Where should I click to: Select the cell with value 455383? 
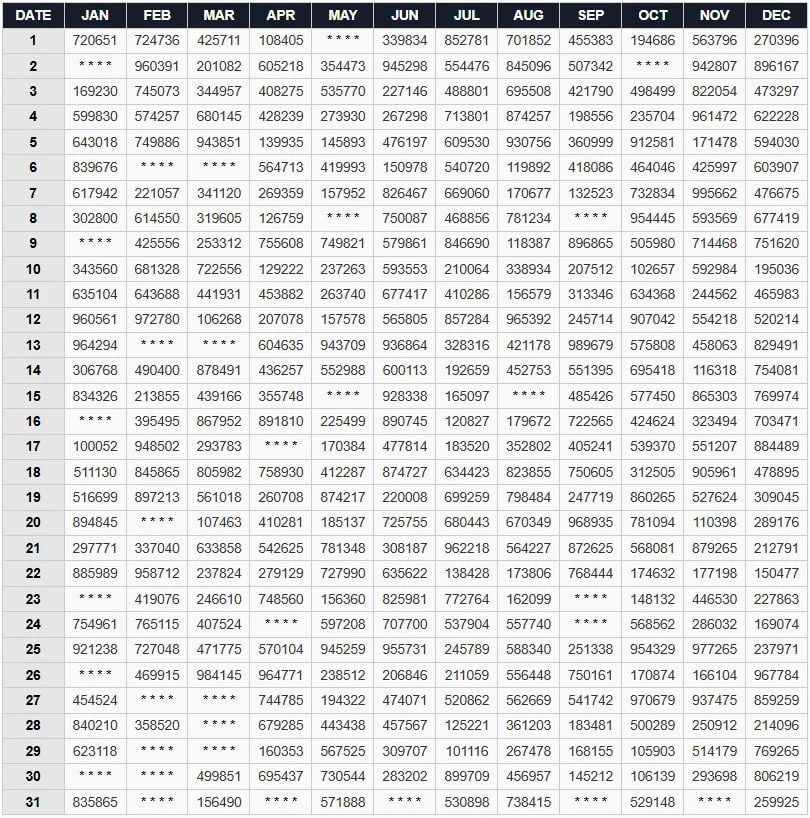pos(590,40)
